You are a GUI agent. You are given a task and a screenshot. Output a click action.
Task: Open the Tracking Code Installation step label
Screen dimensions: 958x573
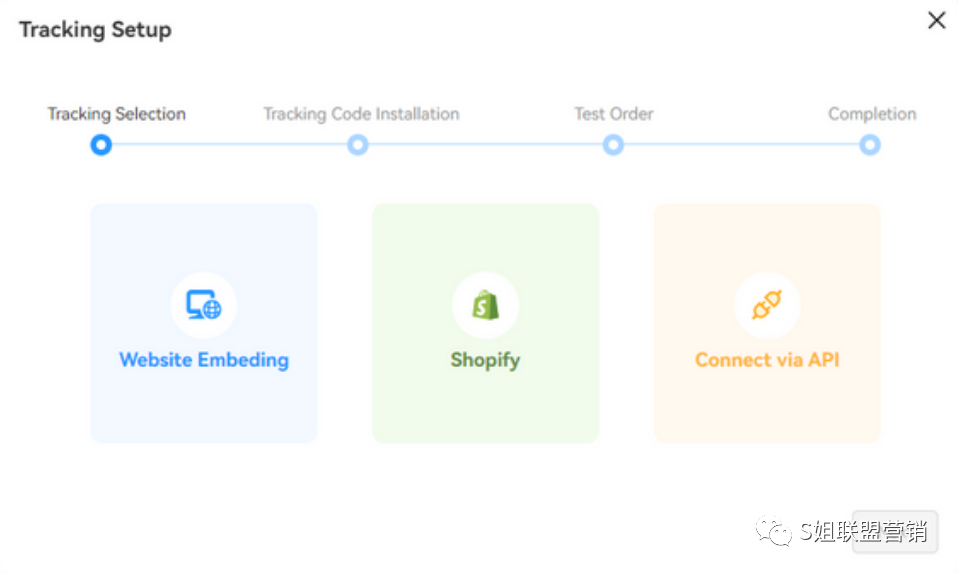(x=361, y=114)
